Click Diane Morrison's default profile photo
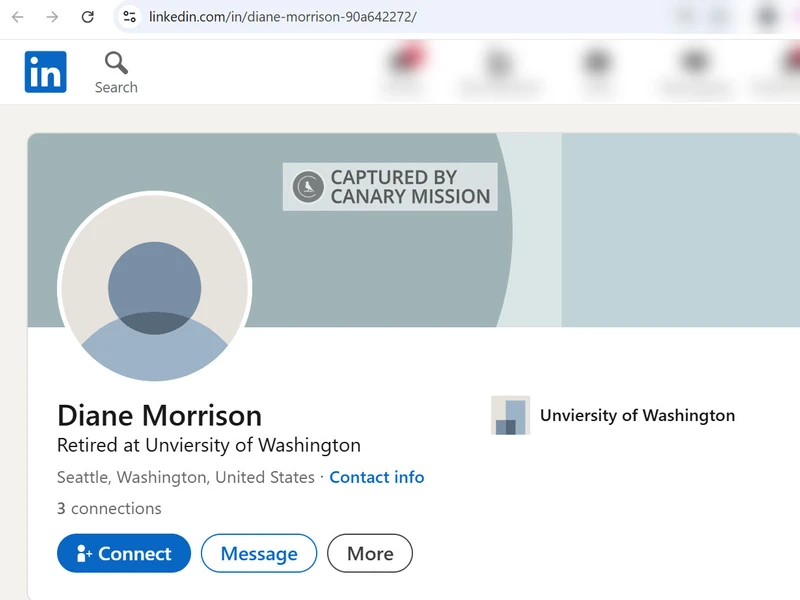 pos(154,288)
